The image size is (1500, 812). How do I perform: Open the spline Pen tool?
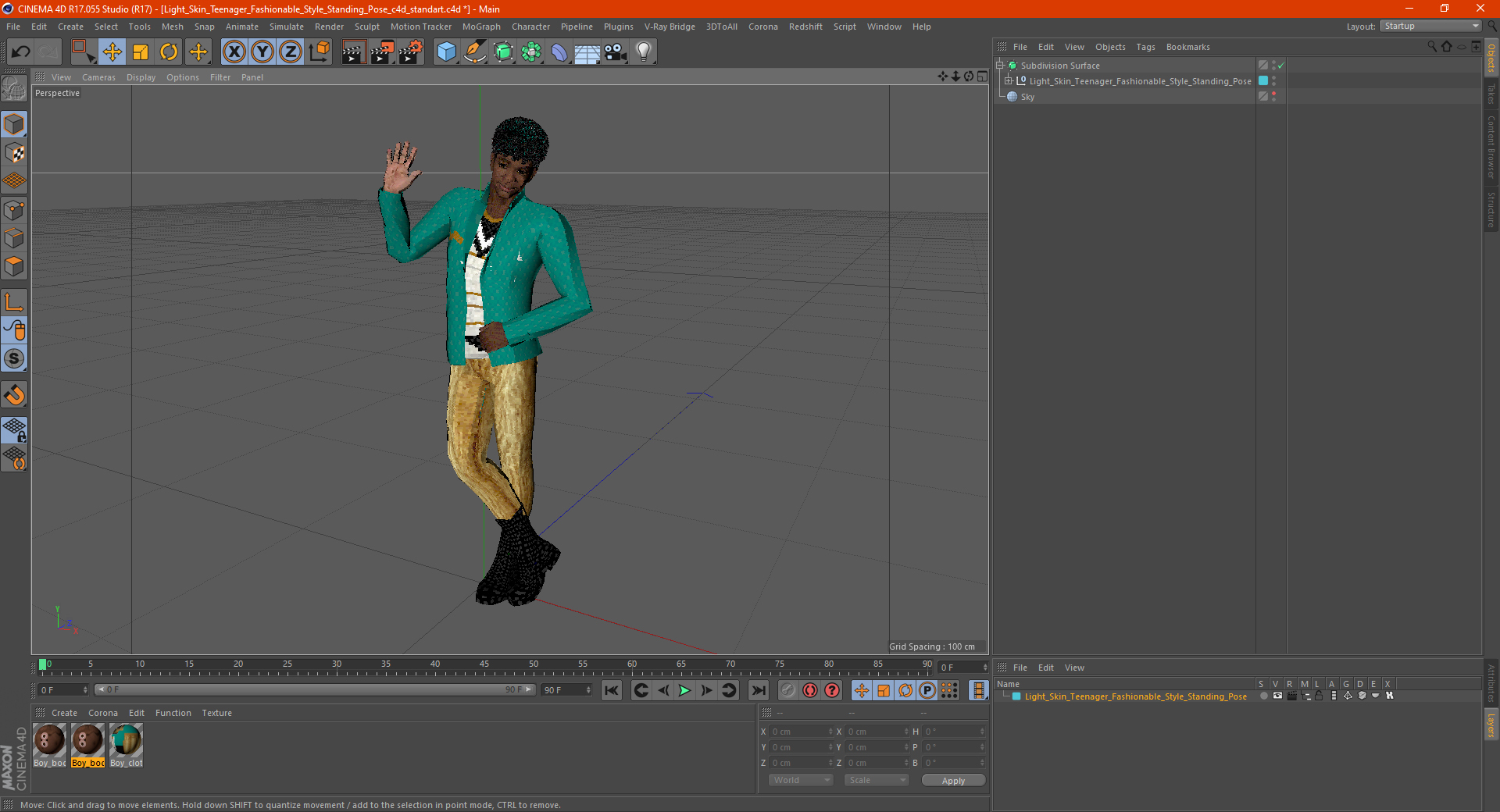pos(475,52)
